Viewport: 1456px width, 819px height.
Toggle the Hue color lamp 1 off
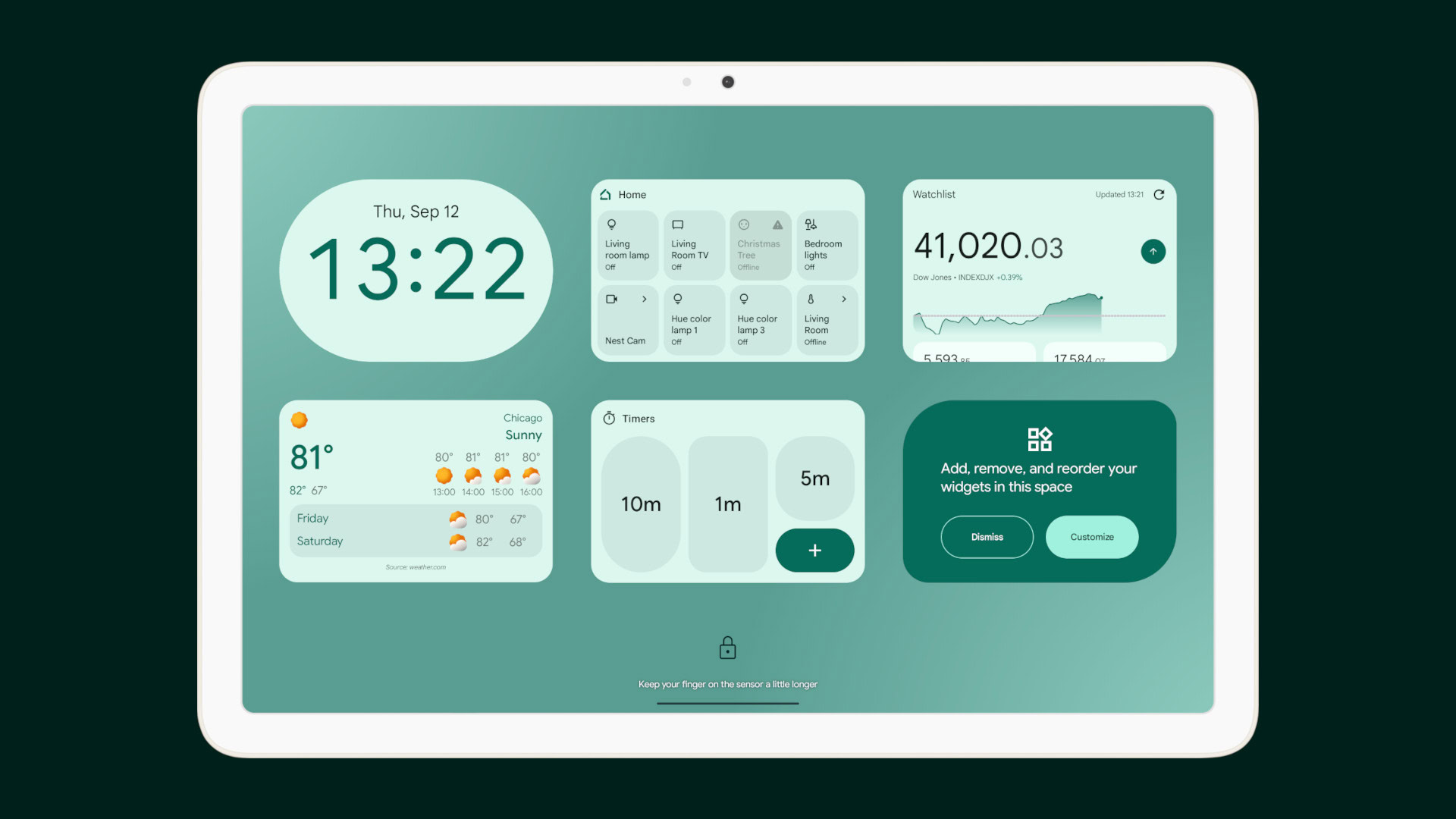point(693,319)
